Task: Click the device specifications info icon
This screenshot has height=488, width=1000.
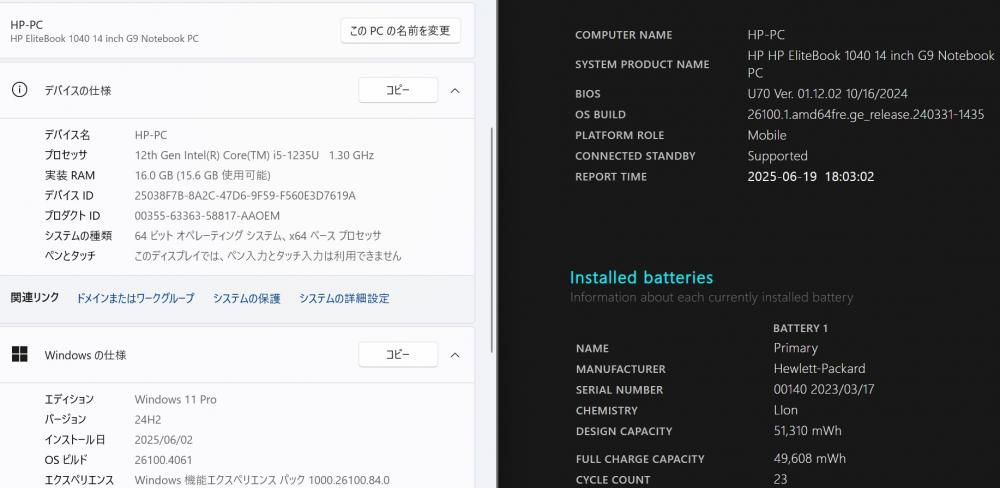Action: pos(20,90)
